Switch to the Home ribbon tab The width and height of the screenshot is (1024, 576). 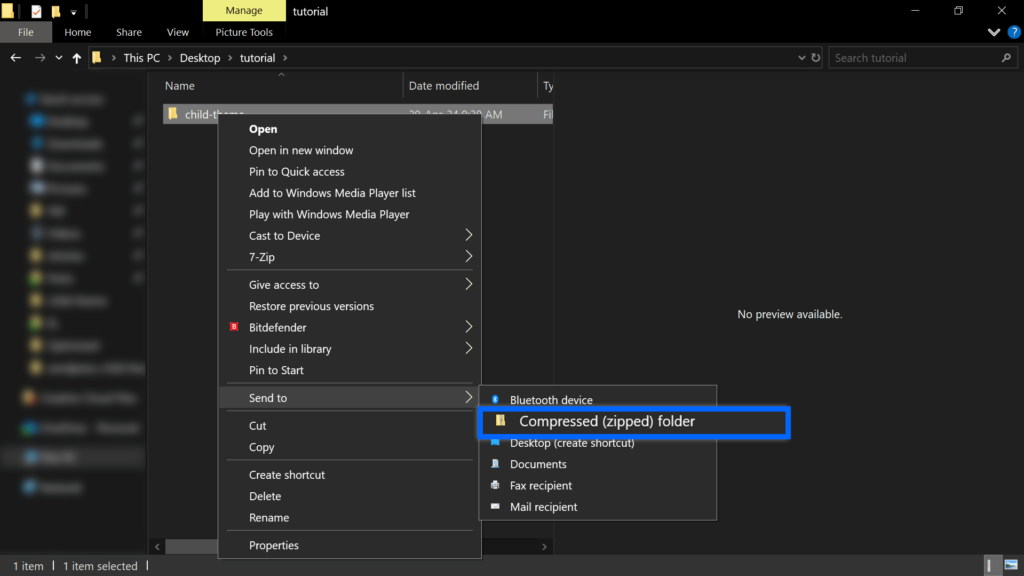(78, 32)
